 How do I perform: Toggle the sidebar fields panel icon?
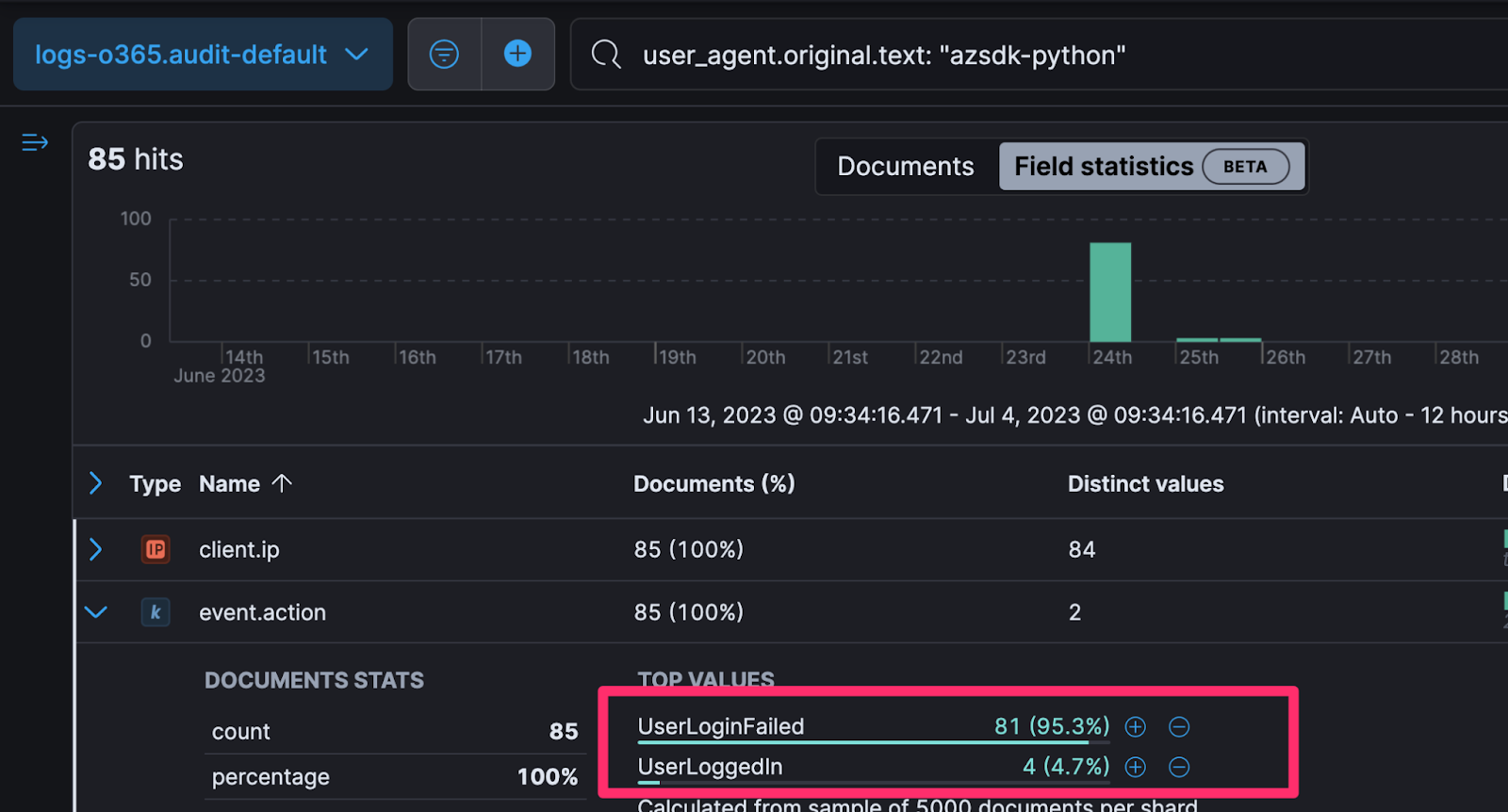tap(35, 142)
